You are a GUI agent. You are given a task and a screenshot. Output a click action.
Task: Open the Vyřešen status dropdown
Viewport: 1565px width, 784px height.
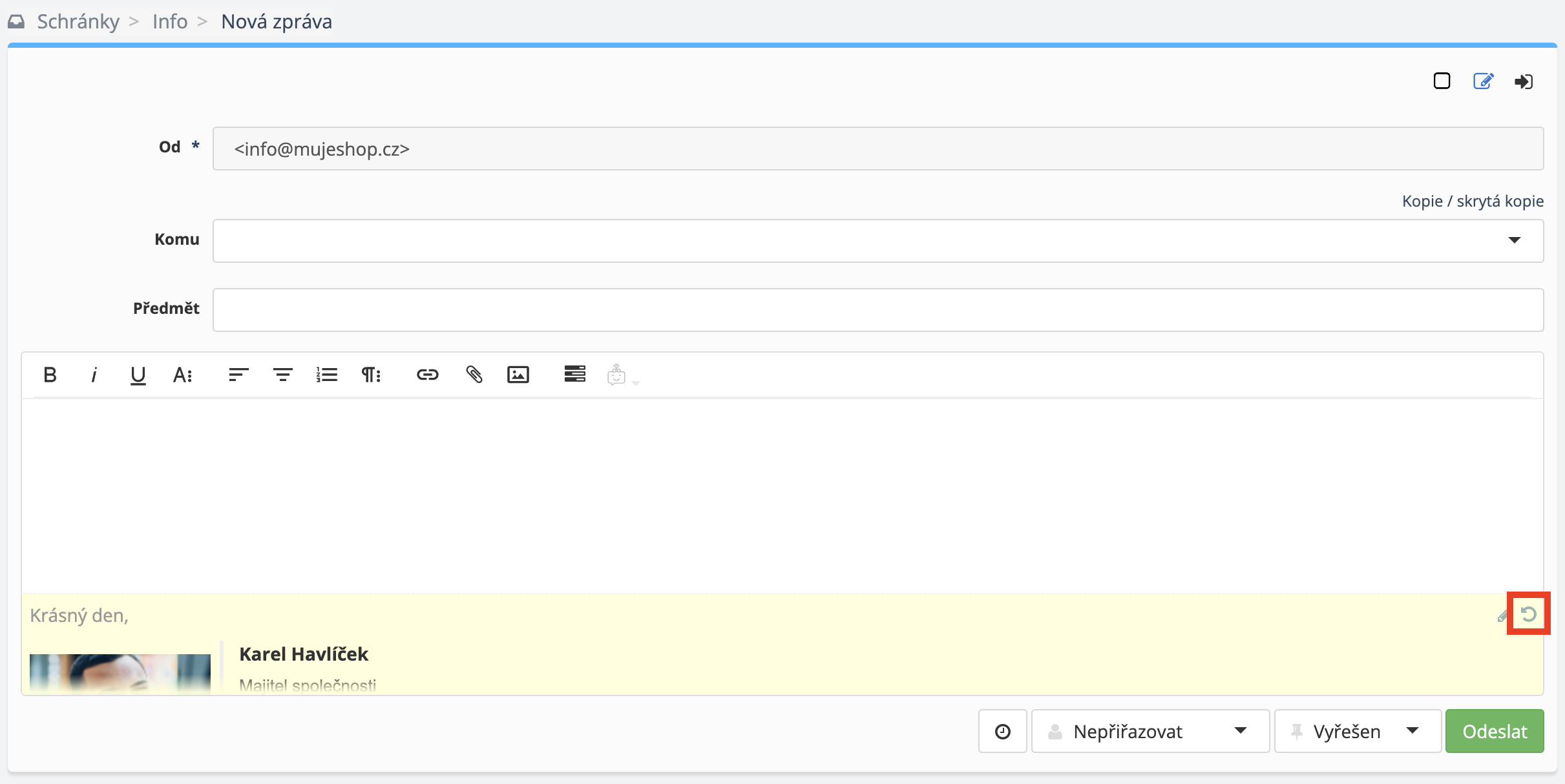[1357, 731]
